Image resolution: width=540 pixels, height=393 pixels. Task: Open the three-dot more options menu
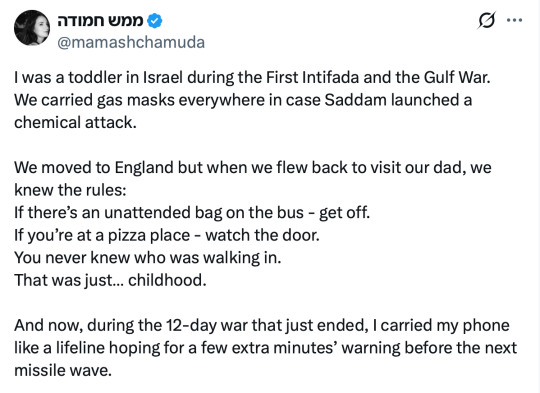click(x=515, y=20)
